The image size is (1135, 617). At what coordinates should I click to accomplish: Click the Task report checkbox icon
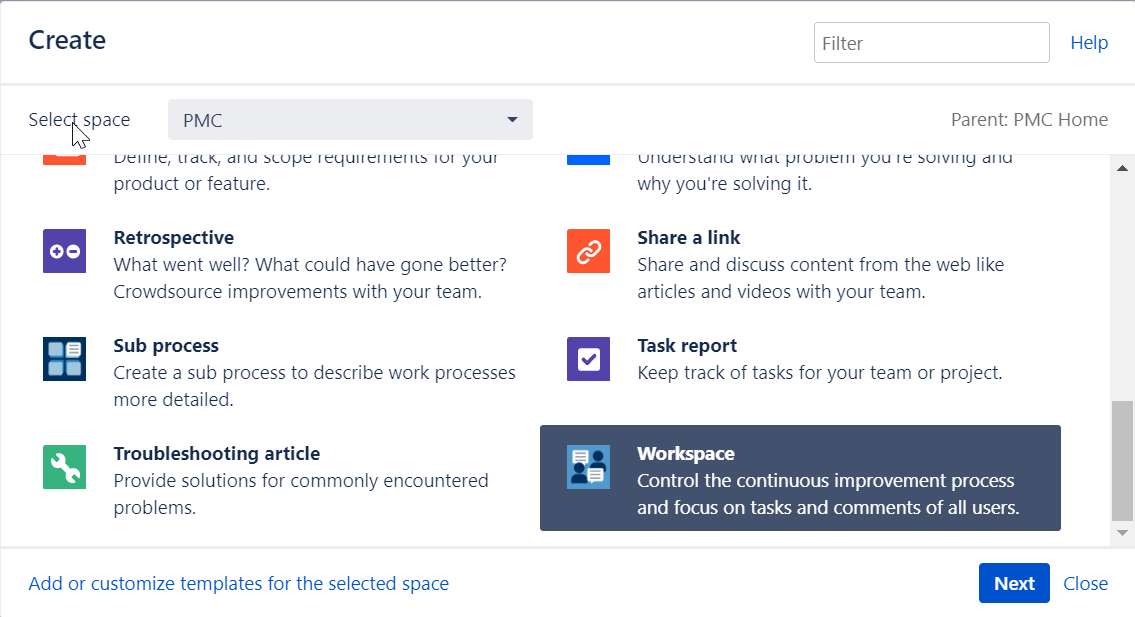tap(588, 359)
